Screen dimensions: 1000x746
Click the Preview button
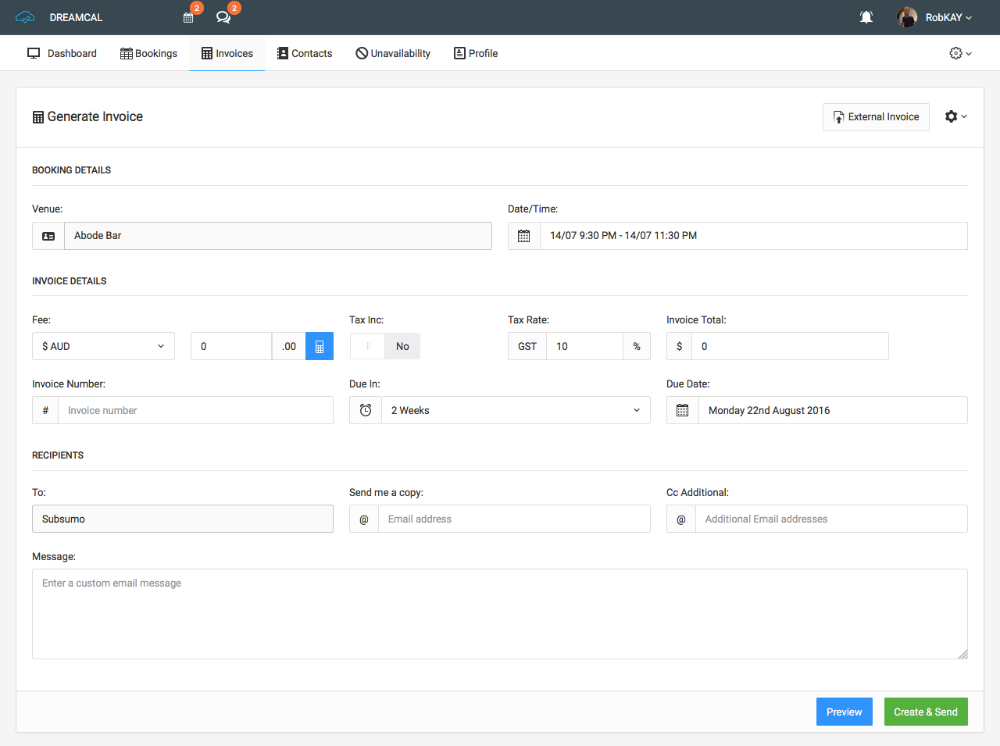click(x=844, y=711)
